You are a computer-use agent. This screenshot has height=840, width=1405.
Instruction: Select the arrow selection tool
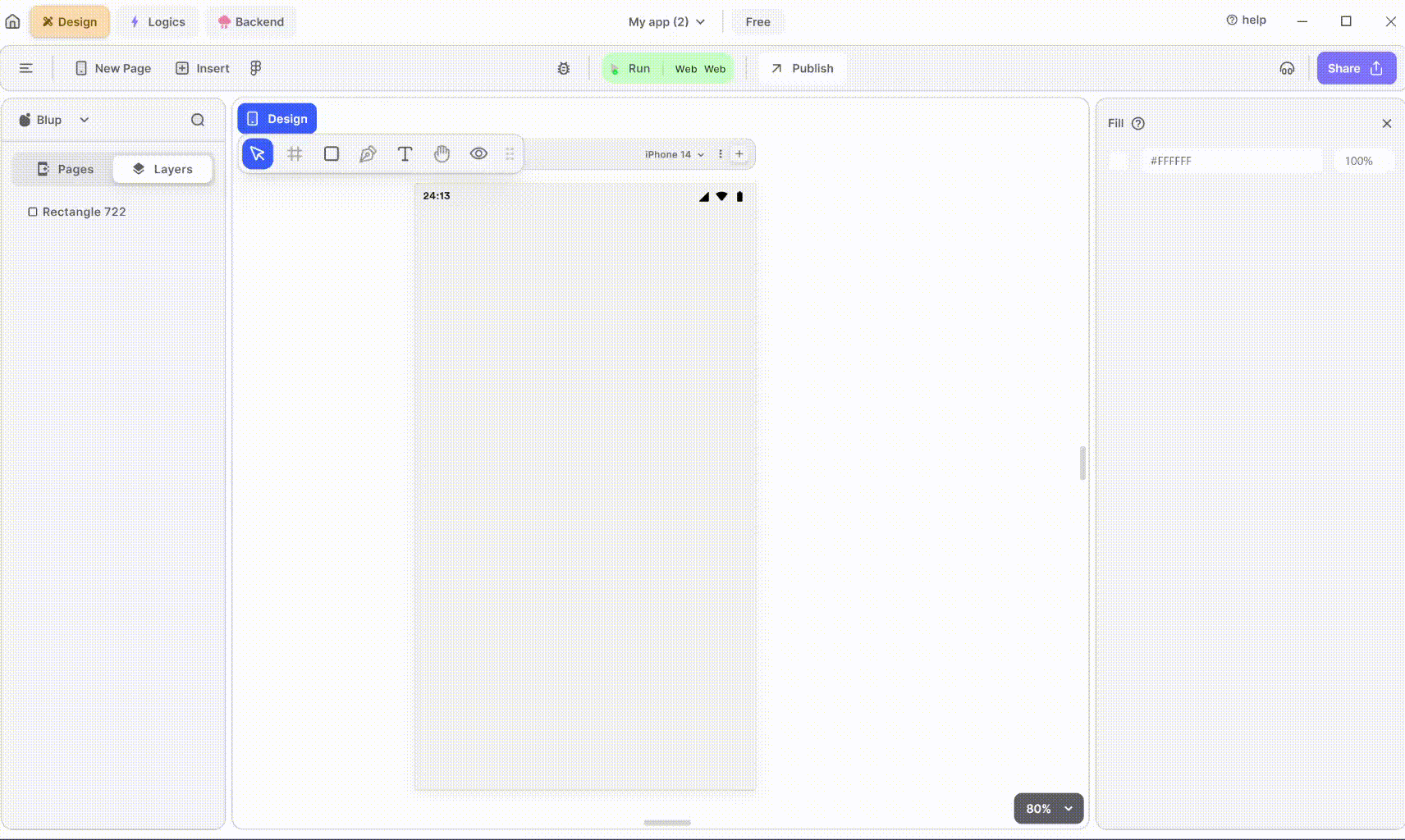pyautogui.click(x=257, y=153)
